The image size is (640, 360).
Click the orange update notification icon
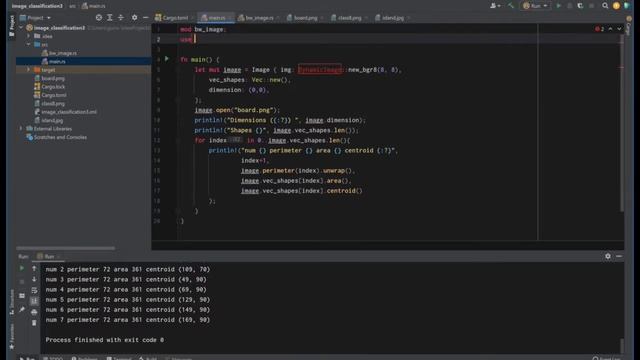coord(616,6)
